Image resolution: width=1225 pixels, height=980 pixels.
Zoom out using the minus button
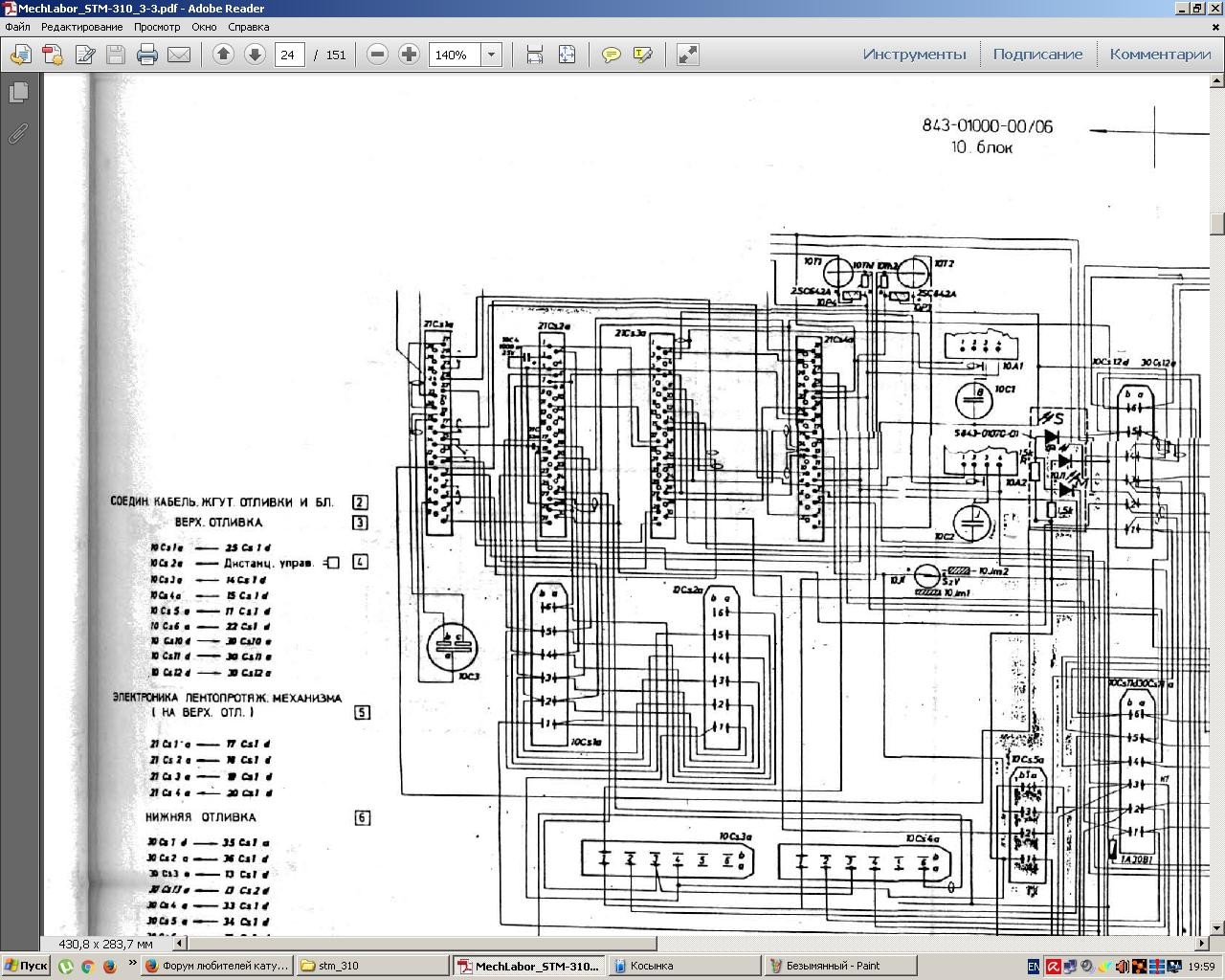377,55
